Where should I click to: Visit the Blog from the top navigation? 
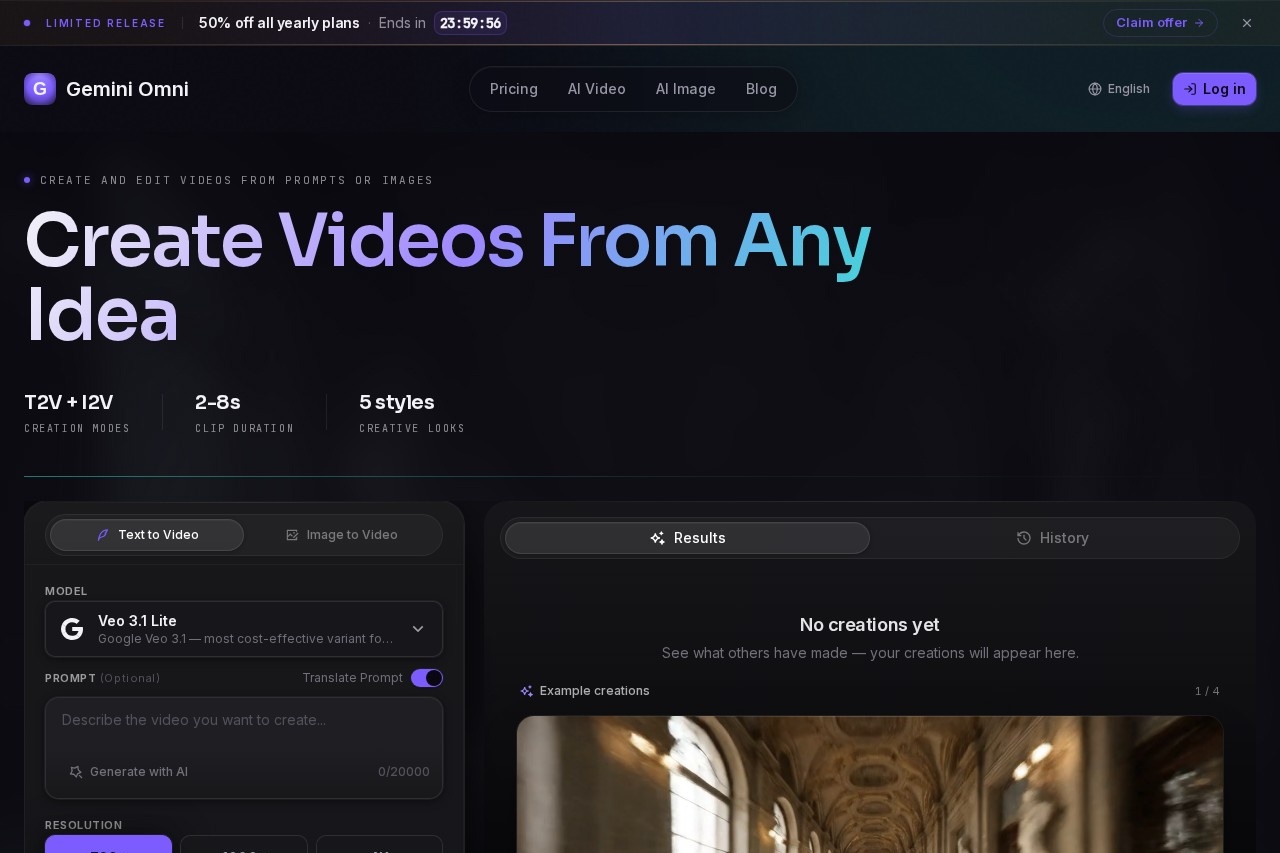pos(761,89)
